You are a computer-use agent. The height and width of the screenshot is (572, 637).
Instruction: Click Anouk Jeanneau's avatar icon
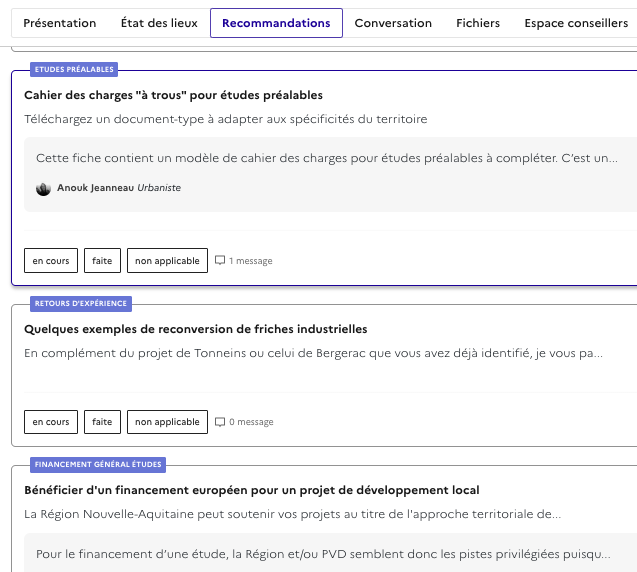pos(43,188)
